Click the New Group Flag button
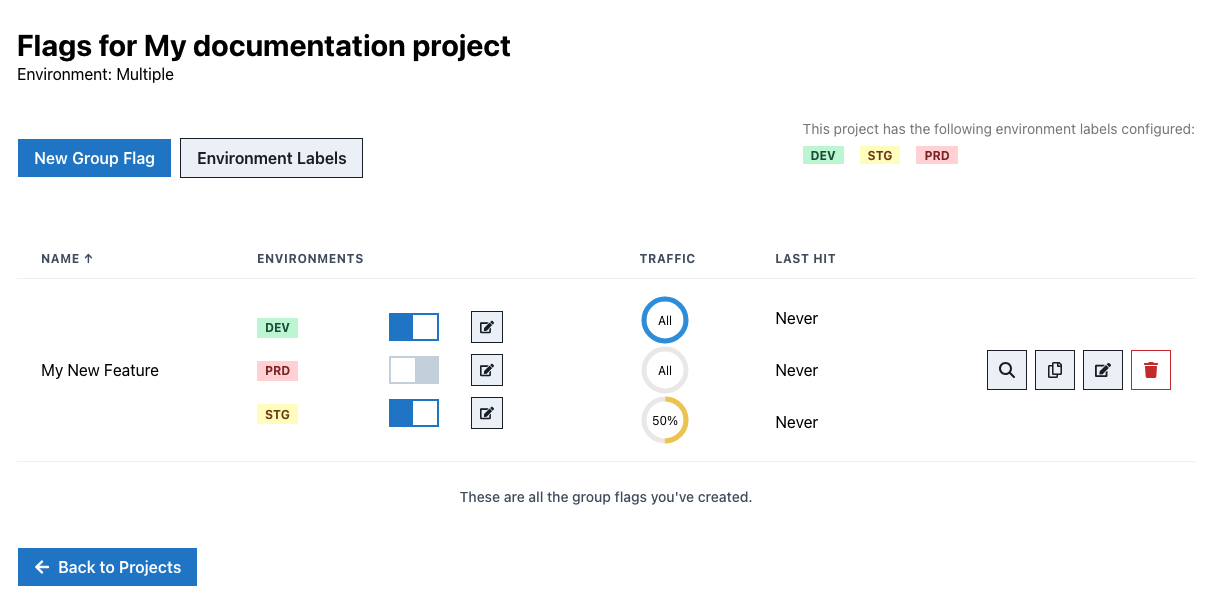Viewport: 1214px width, 605px height. pos(94,158)
